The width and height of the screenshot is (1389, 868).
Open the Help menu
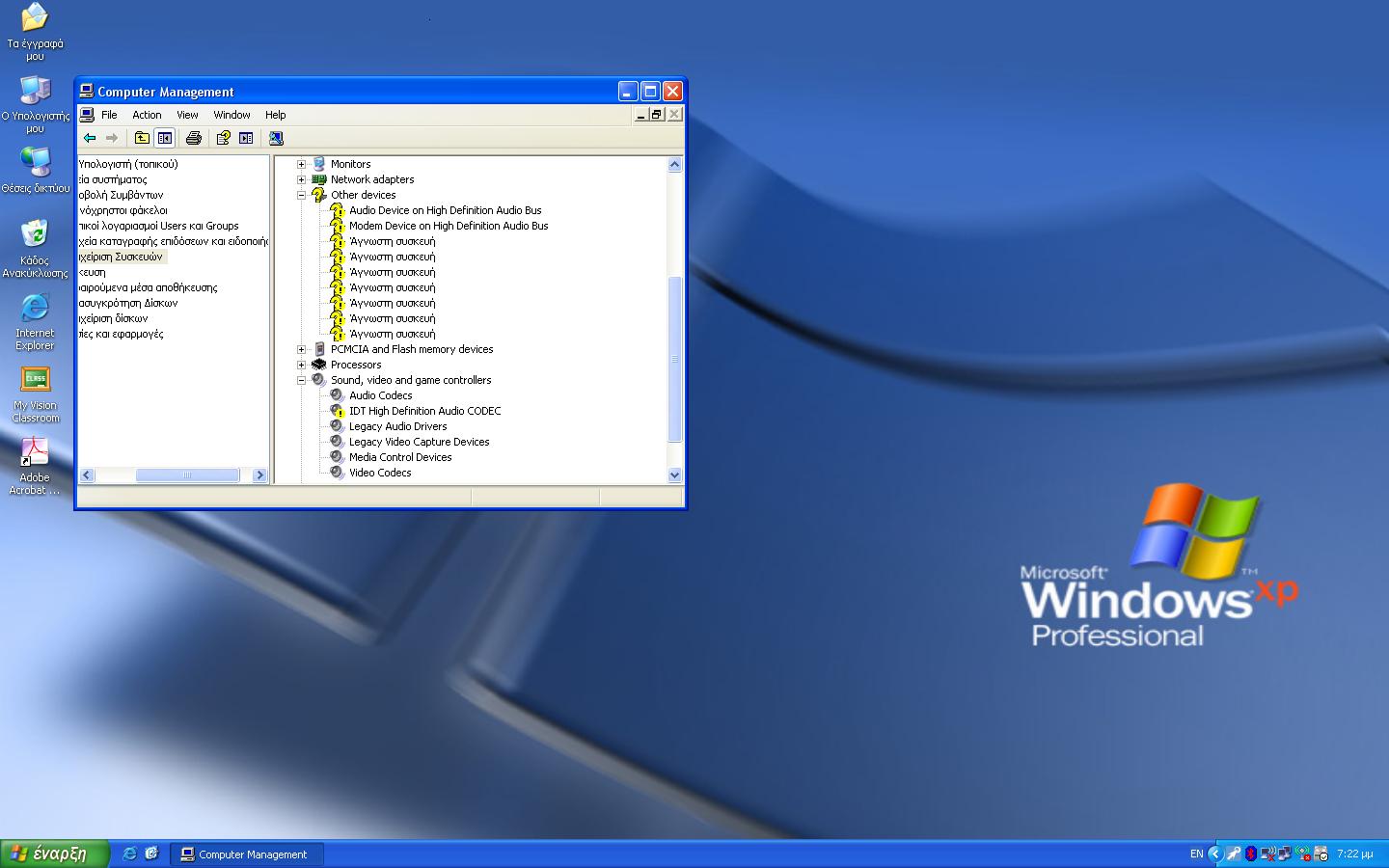275,115
